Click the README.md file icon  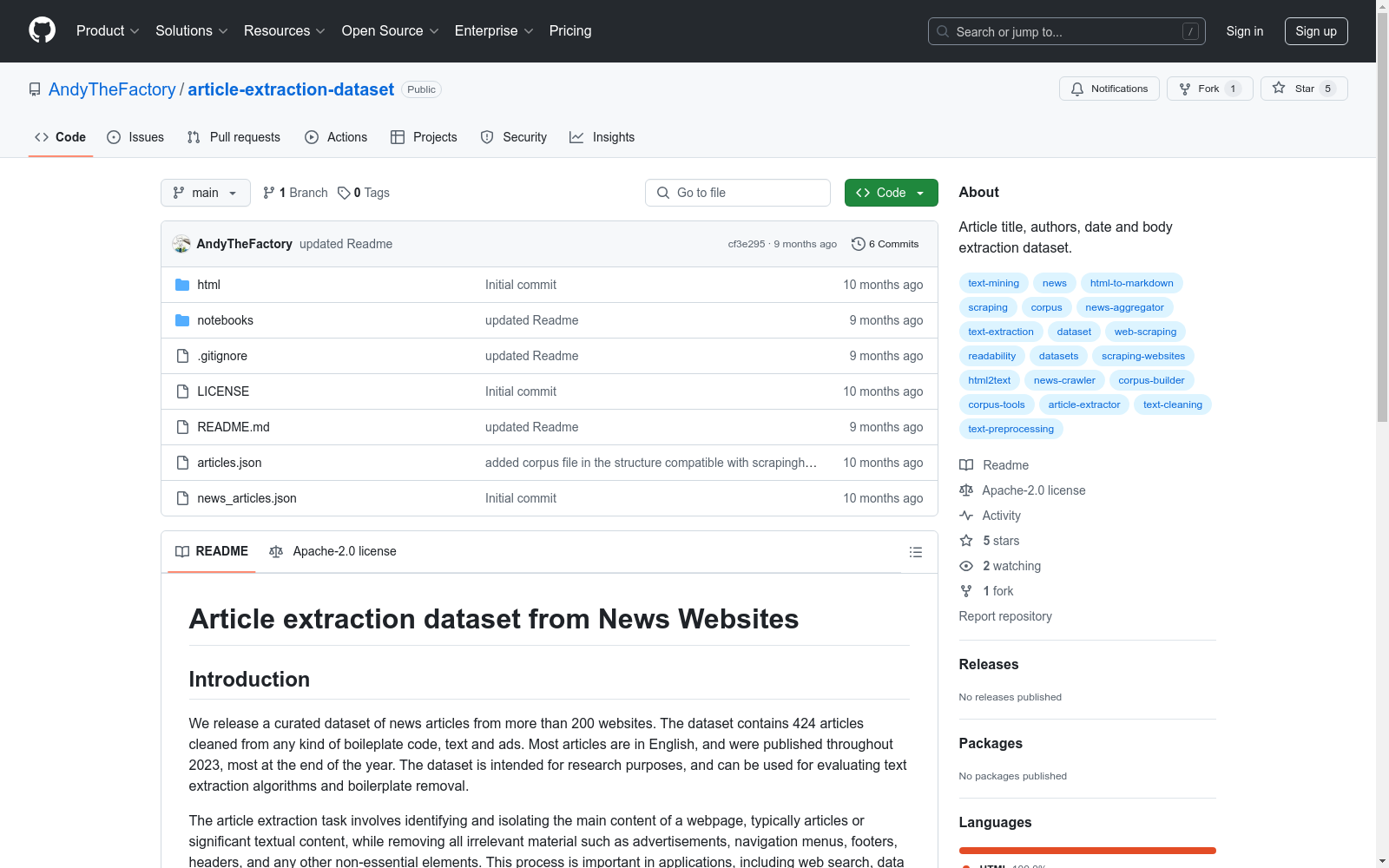(182, 427)
